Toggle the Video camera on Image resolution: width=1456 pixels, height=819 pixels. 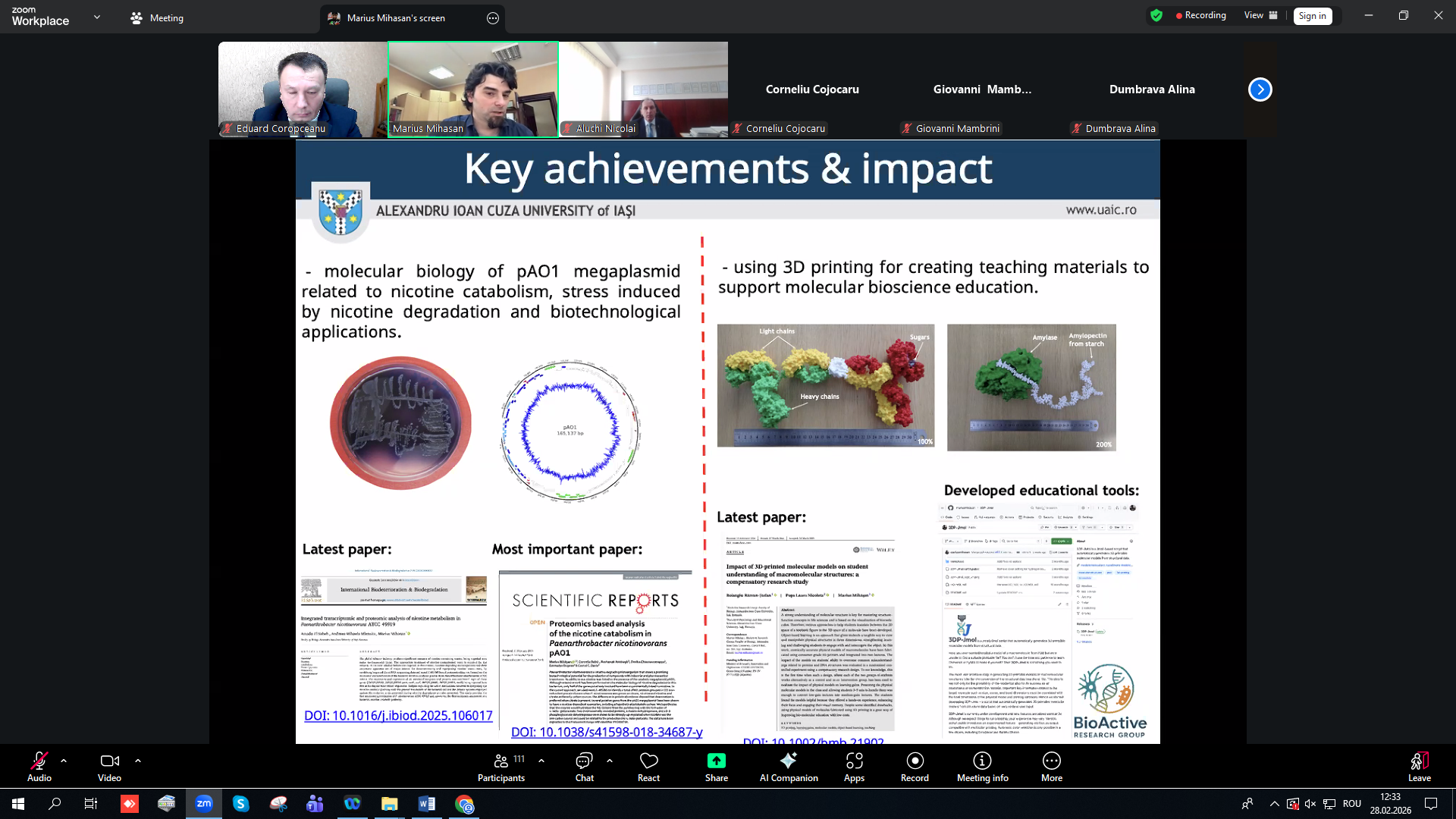[x=109, y=761]
